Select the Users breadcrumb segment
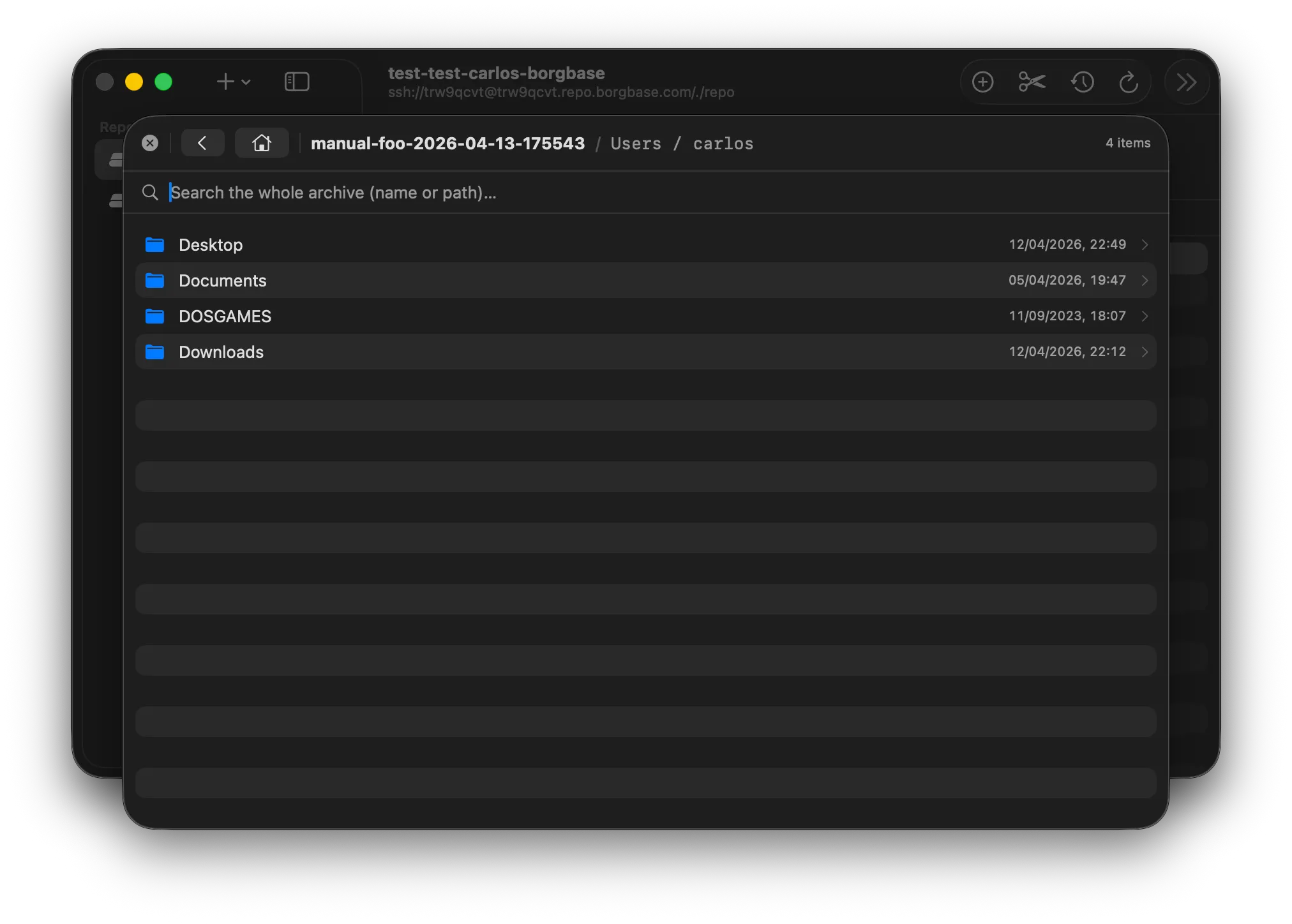1292x924 pixels. (x=635, y=144)
